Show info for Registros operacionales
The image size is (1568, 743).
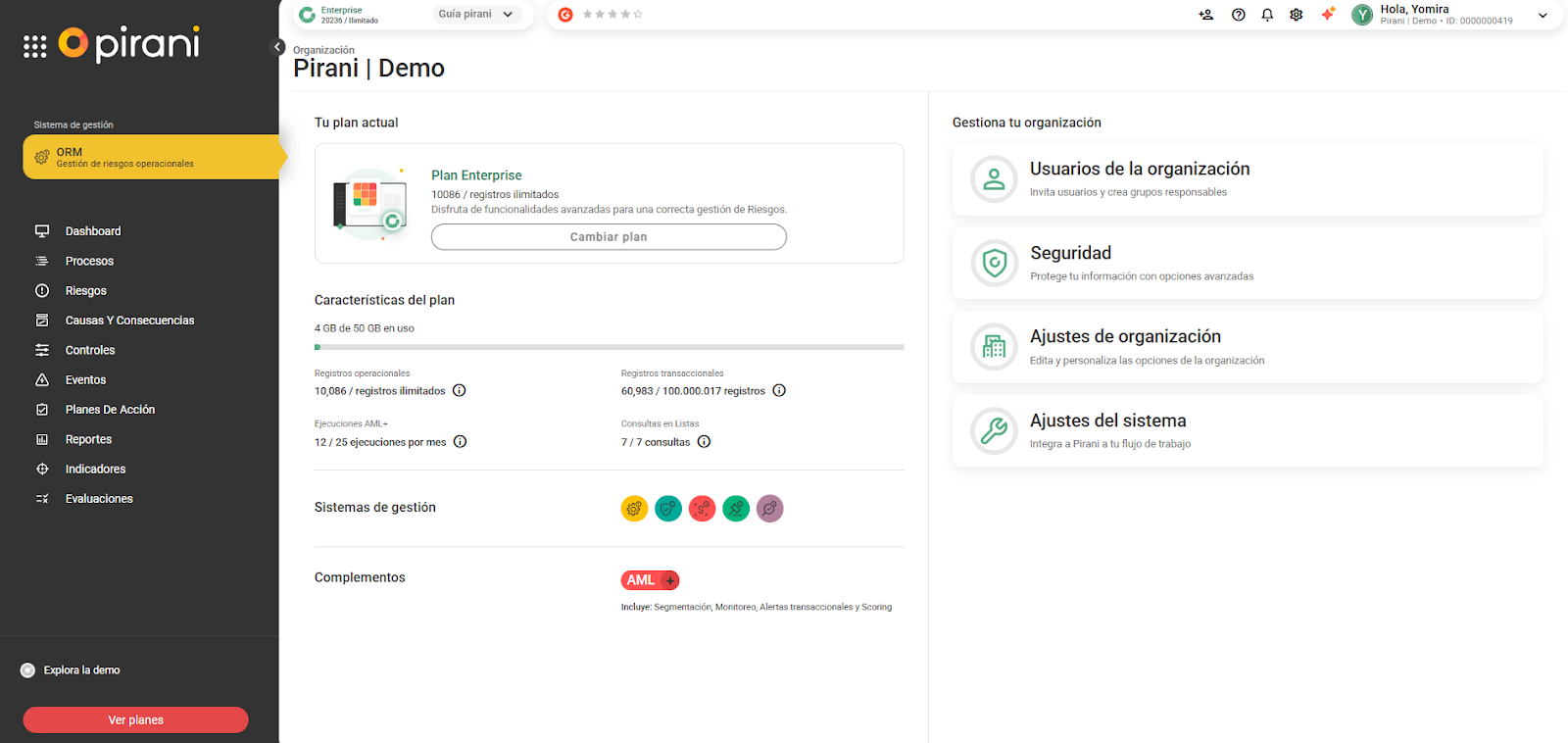click(x=459, y=390)
